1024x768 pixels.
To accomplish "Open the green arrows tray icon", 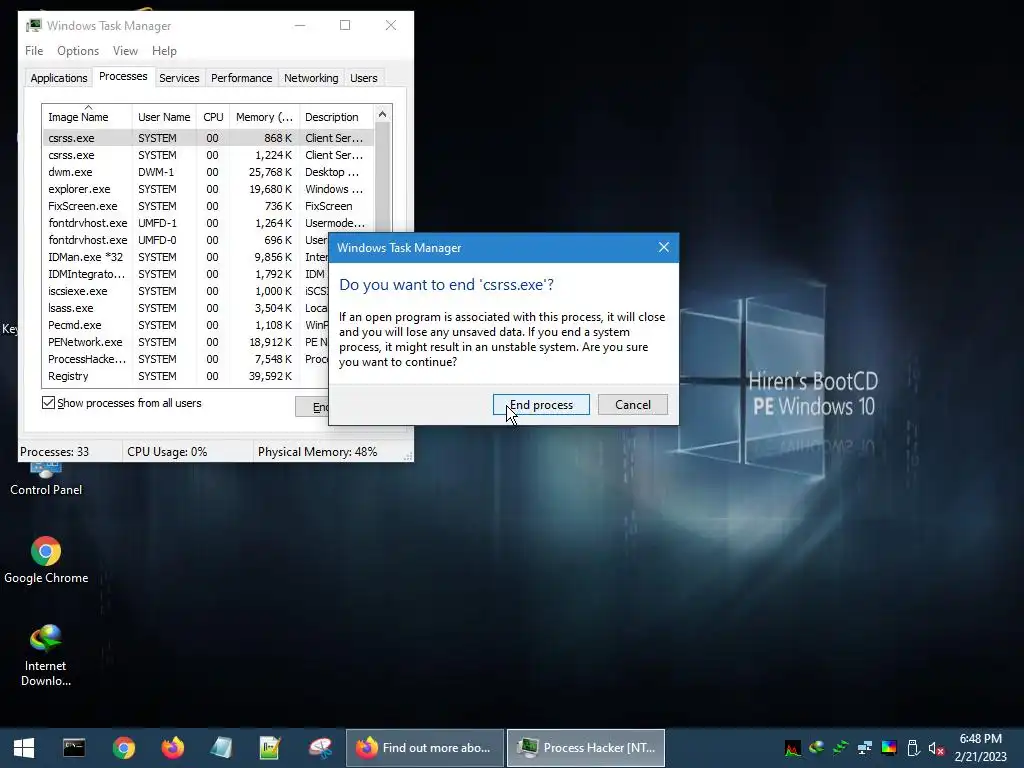I will 840,748.
